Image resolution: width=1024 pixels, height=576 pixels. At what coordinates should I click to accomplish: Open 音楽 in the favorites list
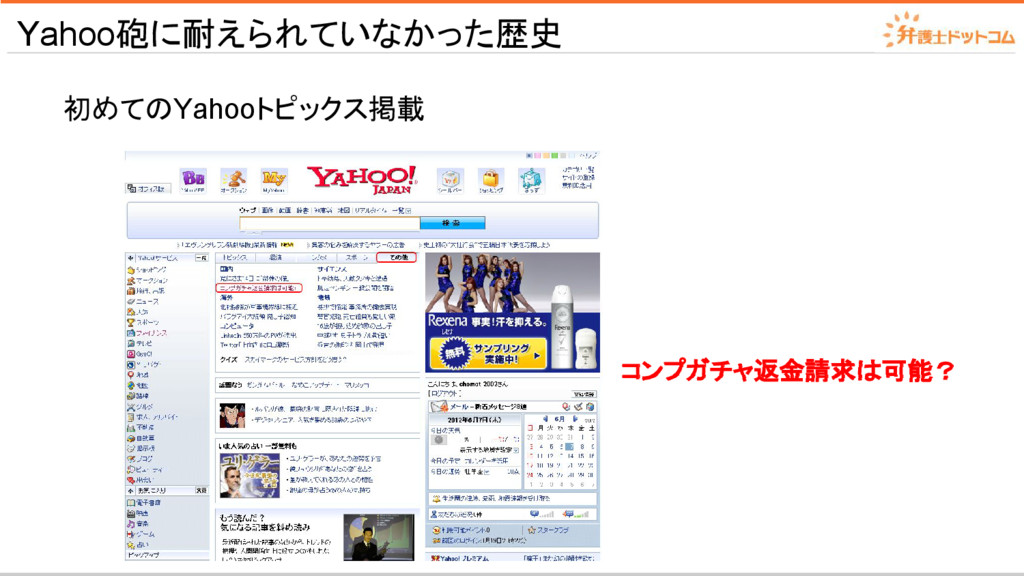click(138, 524)
